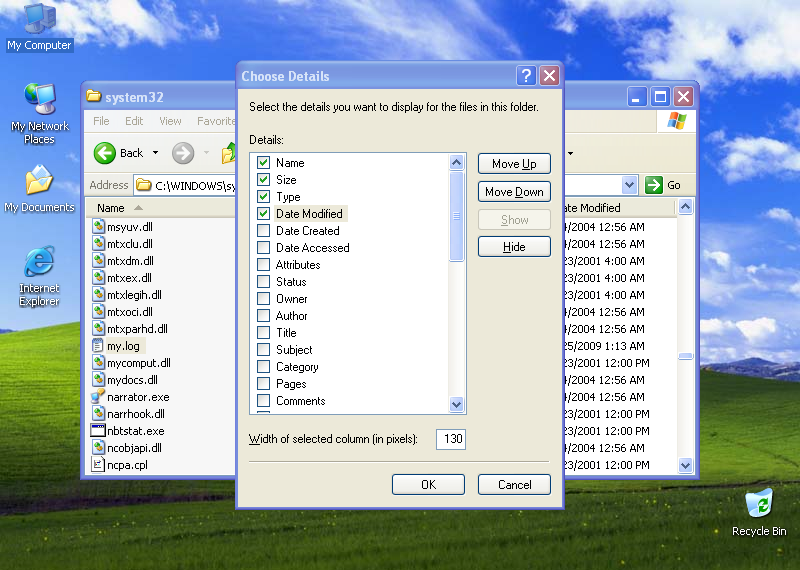Click the Date Modified column header in system32
This screenshot has width=800, height=570.
pyautogui.click(x=619, y=208)
